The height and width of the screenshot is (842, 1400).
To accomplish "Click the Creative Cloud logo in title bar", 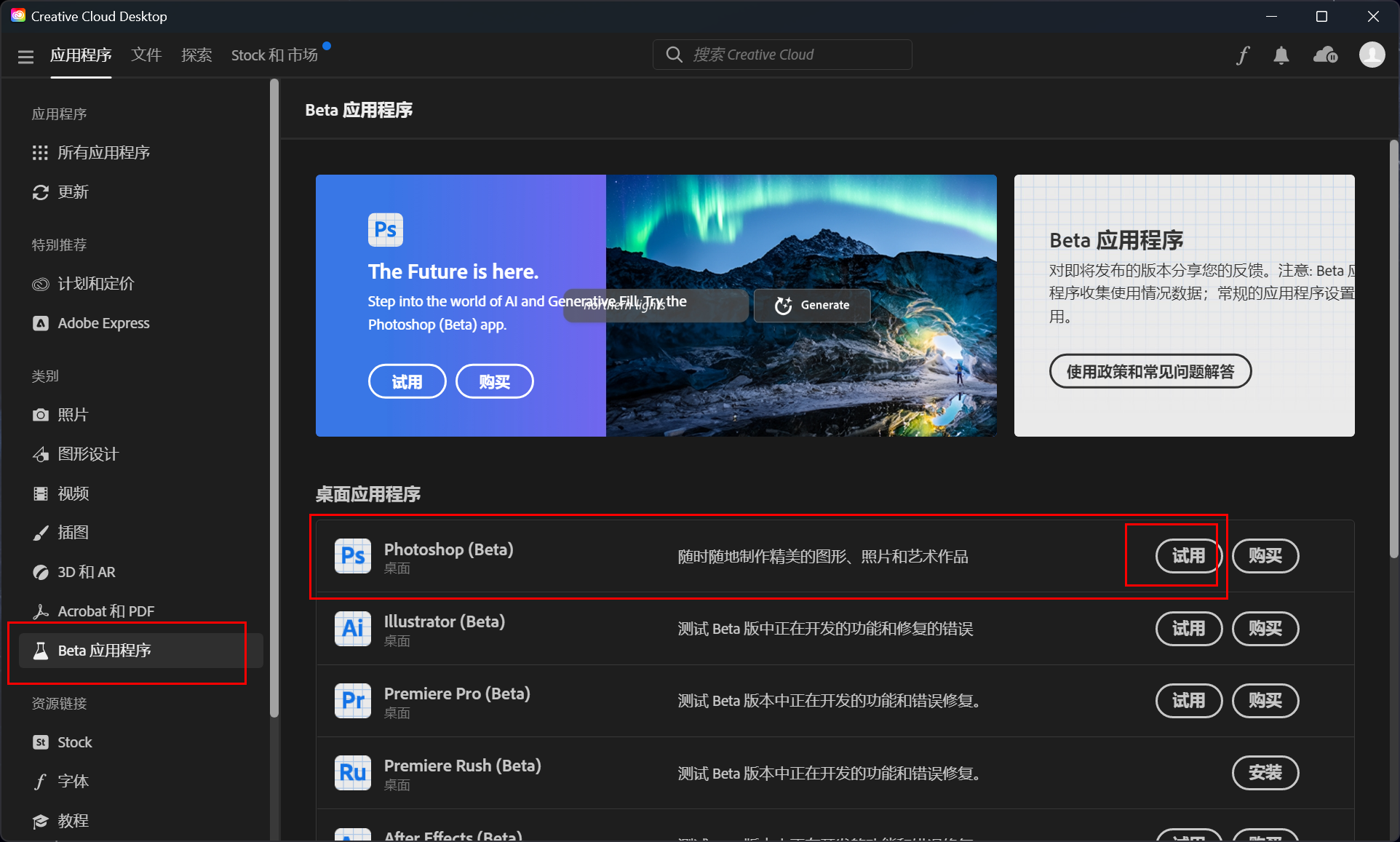I will pos(18,16).
